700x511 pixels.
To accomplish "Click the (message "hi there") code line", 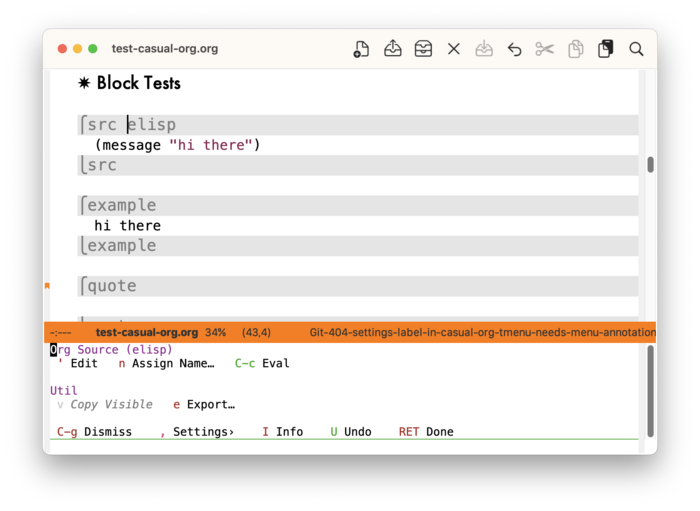I will pos(177,145).
